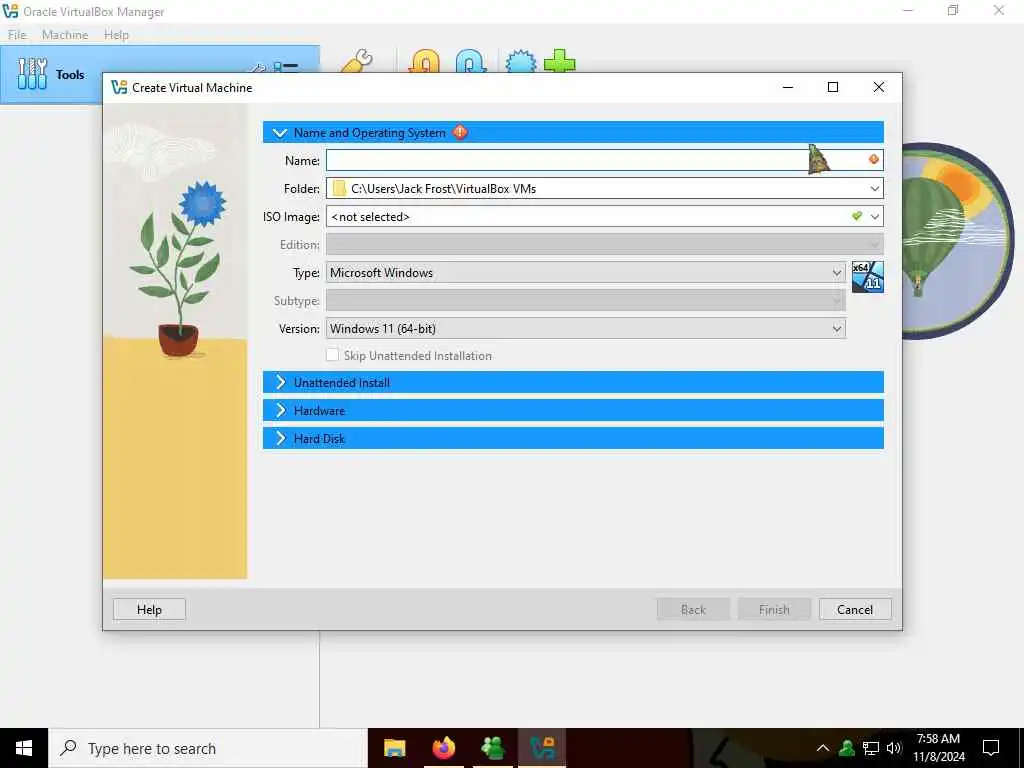This screenshot has height=768, width=1024.
Task: Open Windows Start menu
Action: point(24,748)
